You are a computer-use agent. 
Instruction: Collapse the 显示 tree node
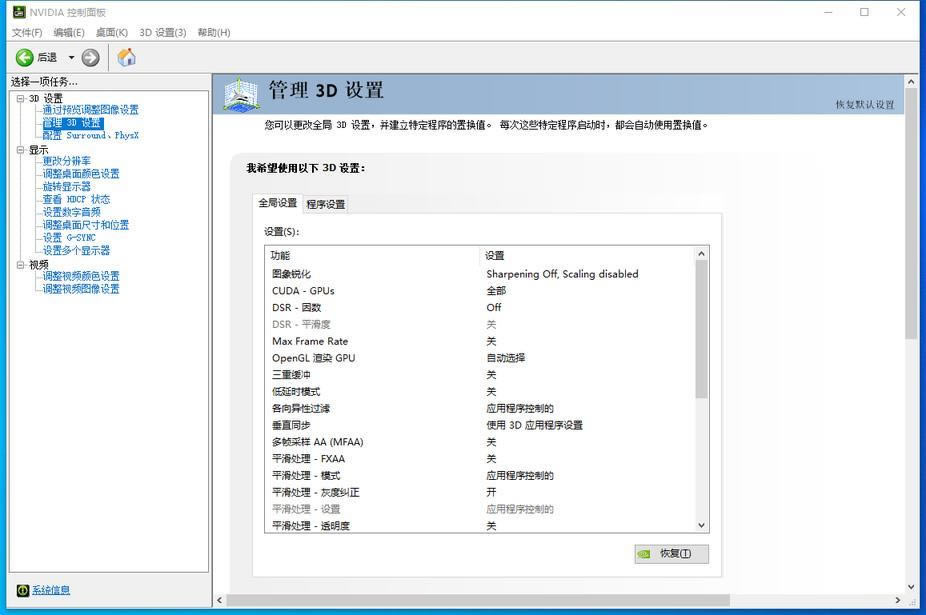[21, 150]
